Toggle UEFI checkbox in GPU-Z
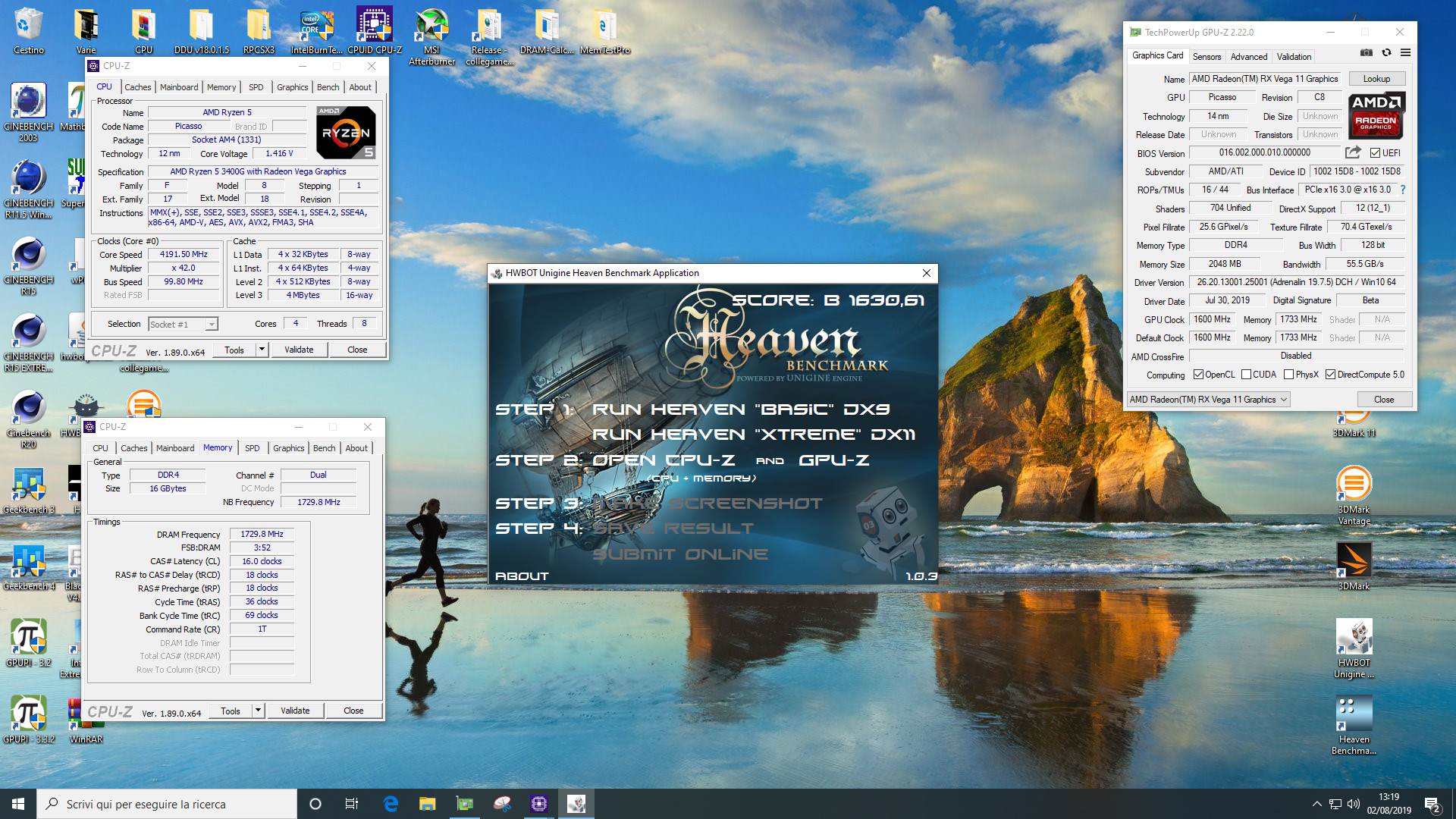 (x=1375, y=152)
